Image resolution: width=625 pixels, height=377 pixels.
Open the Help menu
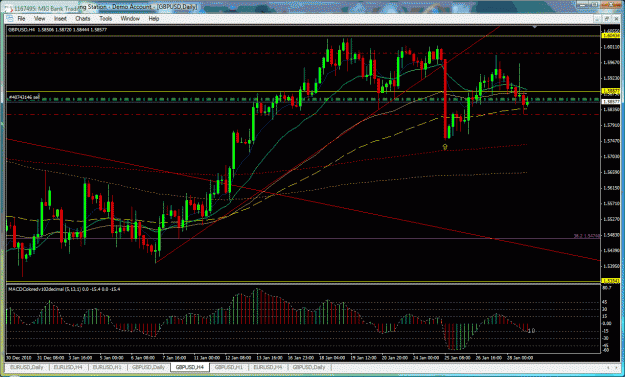point(153,19)
